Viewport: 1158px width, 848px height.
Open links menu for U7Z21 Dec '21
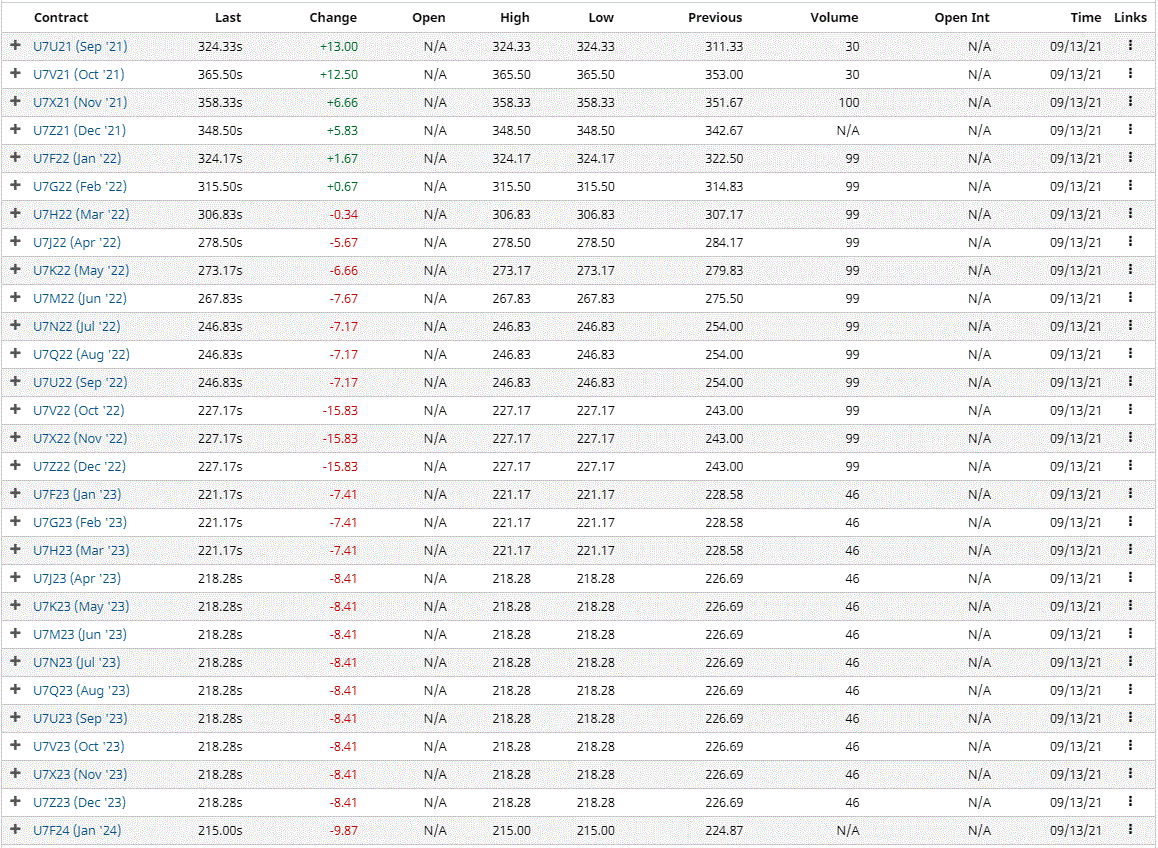tap(1130, 129)
